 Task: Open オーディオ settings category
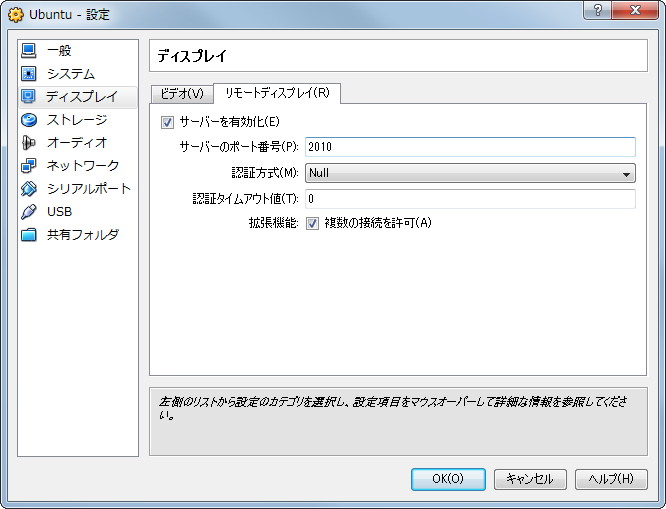(77, 143)
